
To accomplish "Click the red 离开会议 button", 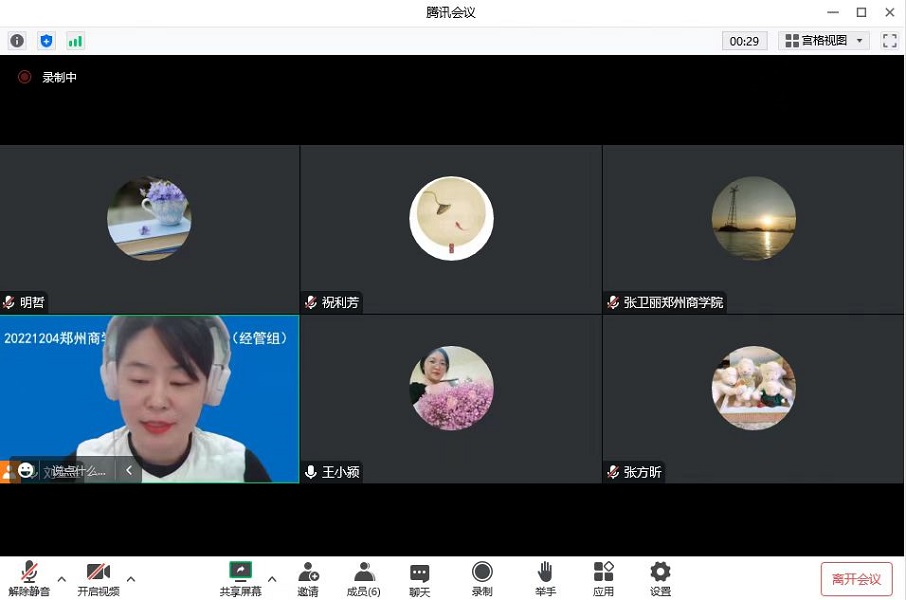I will [x=856, y=579].
